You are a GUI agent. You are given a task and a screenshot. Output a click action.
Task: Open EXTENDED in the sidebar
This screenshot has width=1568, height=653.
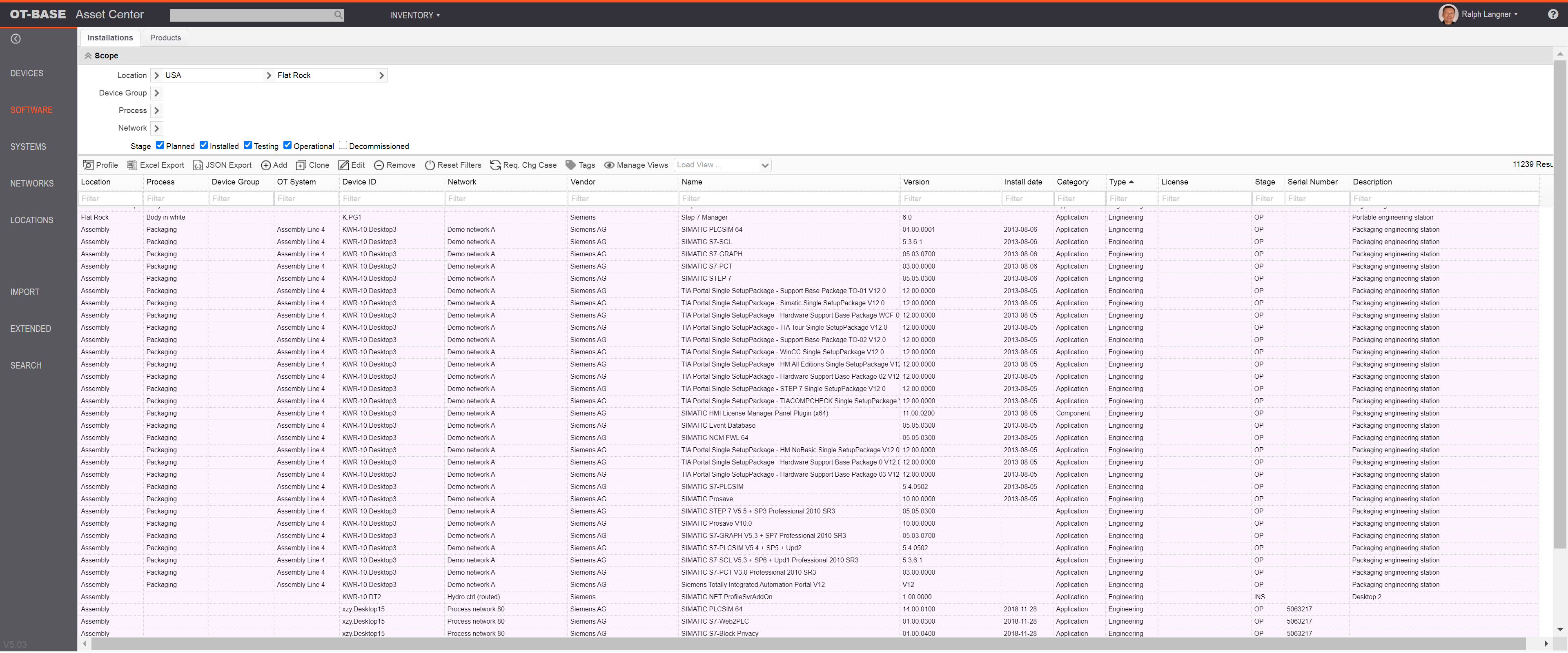click(31, 329)
